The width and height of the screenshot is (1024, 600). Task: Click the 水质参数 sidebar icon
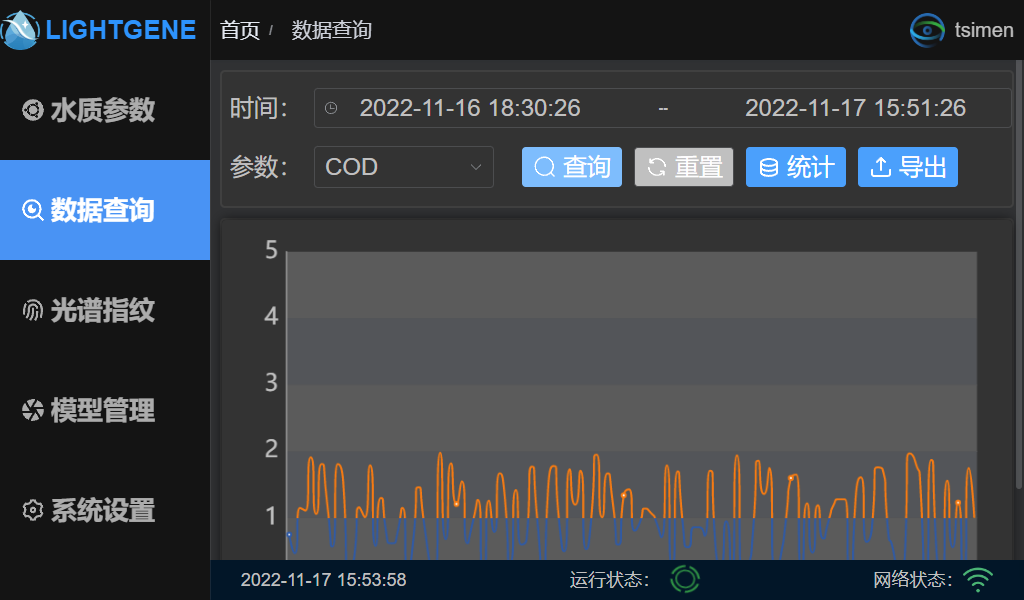point(33,110)
